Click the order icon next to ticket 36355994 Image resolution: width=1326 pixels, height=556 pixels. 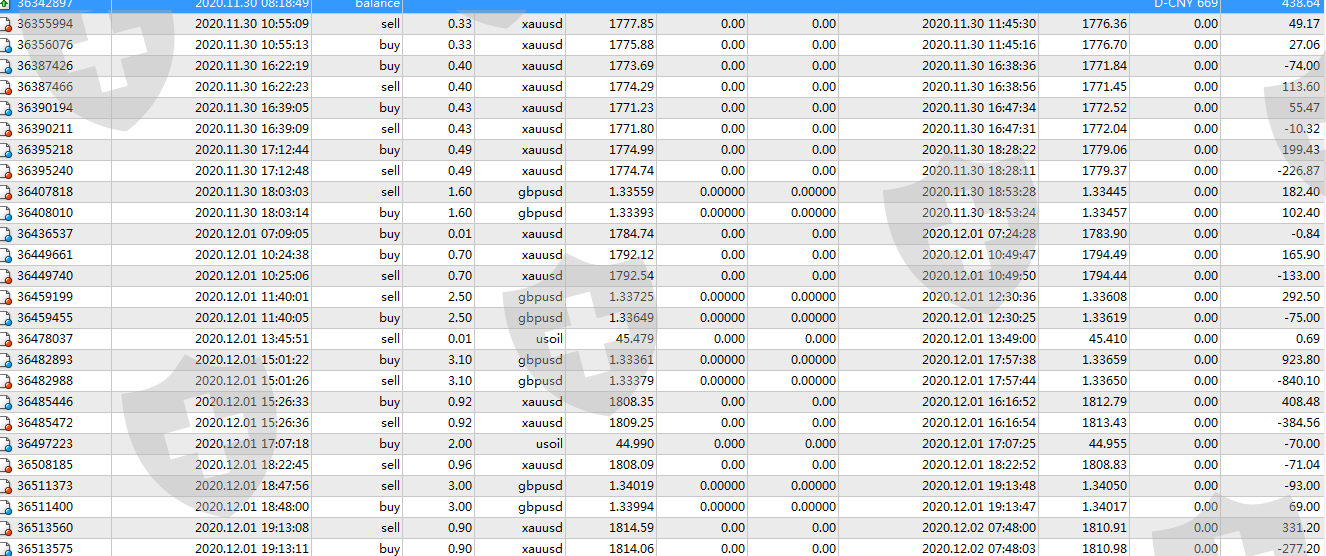coord(6,24)
